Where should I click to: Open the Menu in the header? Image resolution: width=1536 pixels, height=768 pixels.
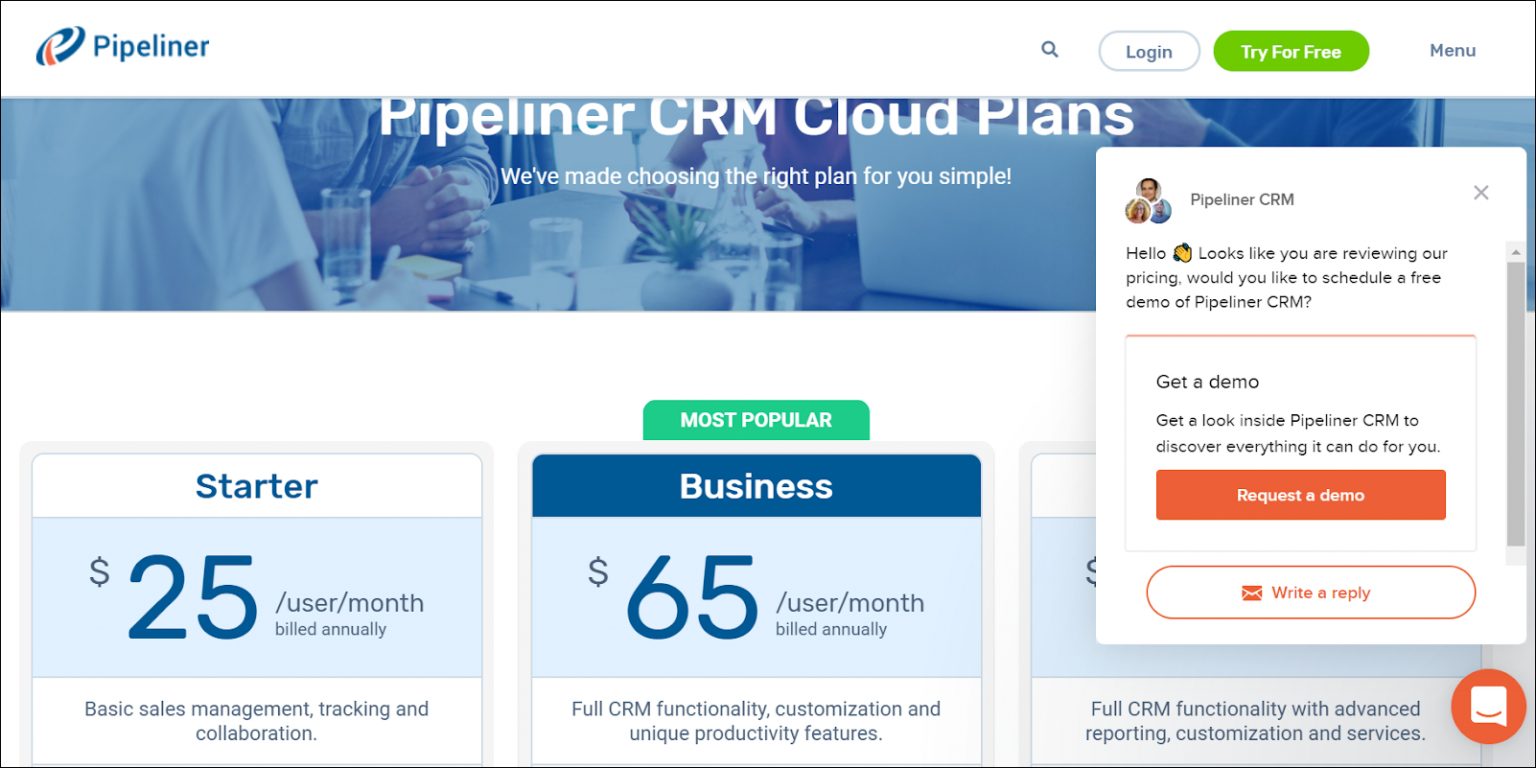coord(1452,51)
